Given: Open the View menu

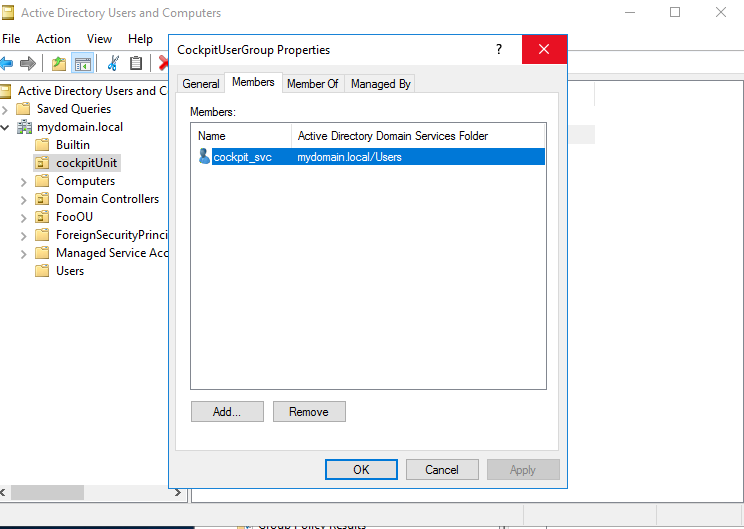Looking at the screenshot, I should pos(99,39).
